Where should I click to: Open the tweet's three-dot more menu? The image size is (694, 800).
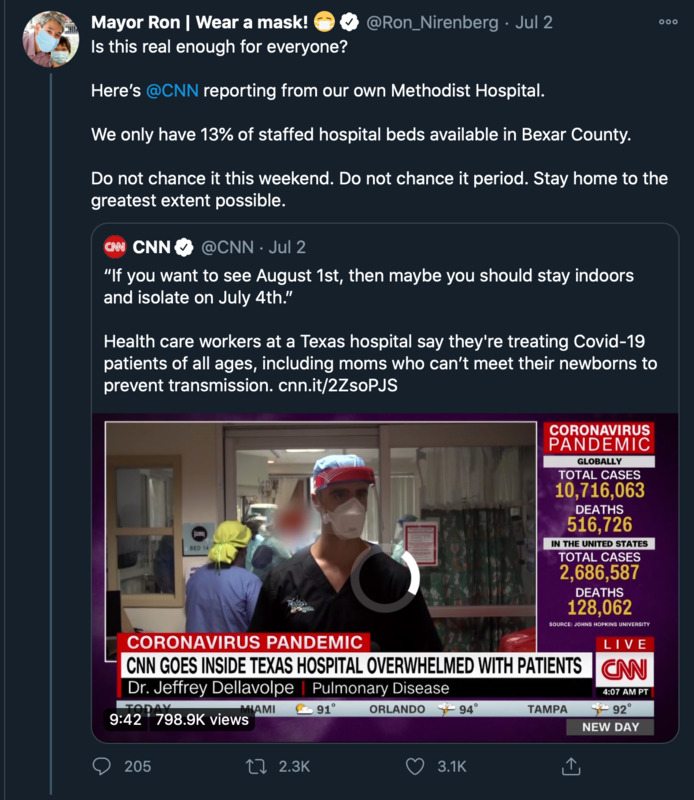pos(668,22)
